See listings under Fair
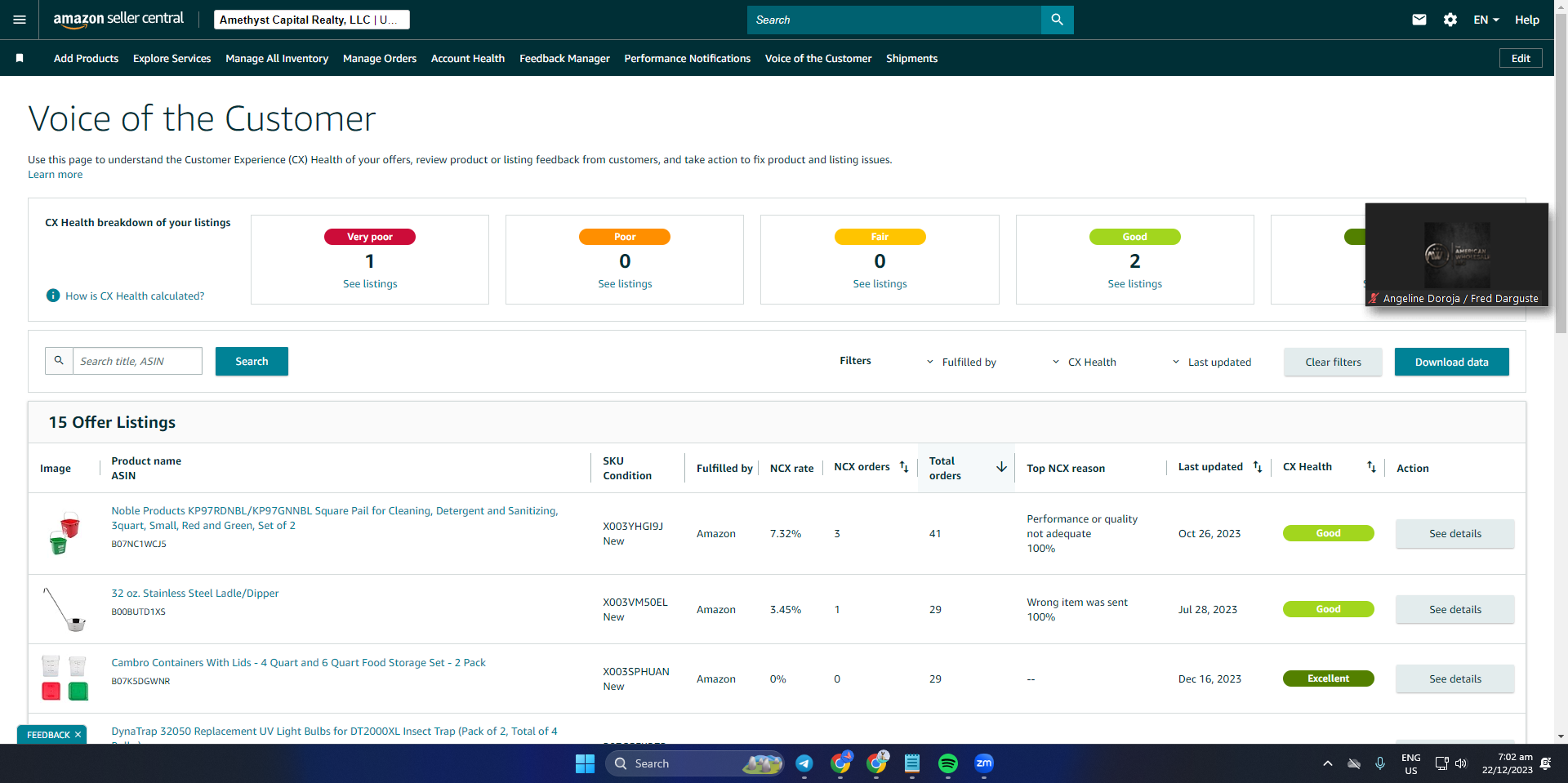 point(880,283)
